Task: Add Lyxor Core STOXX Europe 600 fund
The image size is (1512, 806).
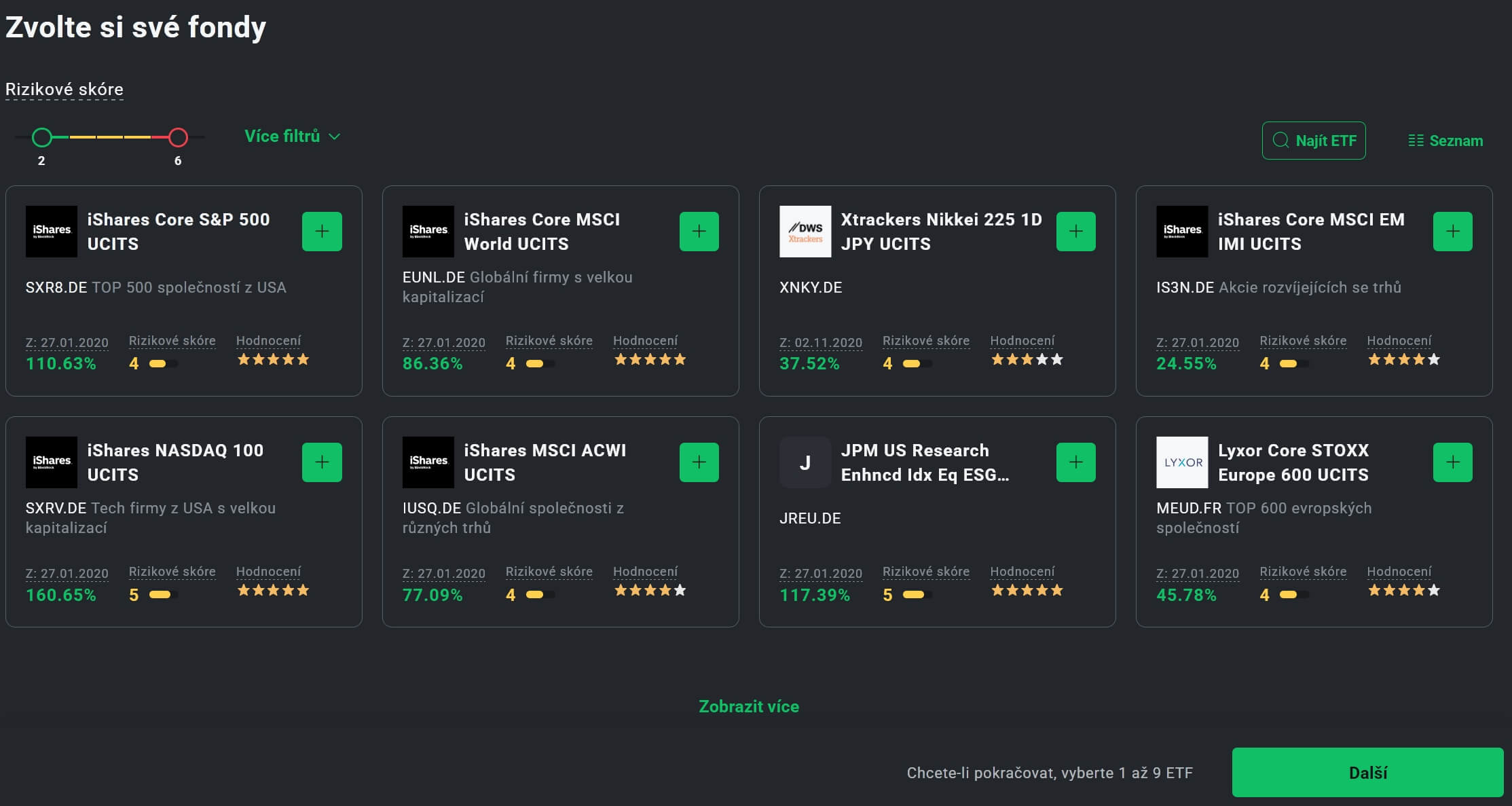Action: coord(1452,462)
